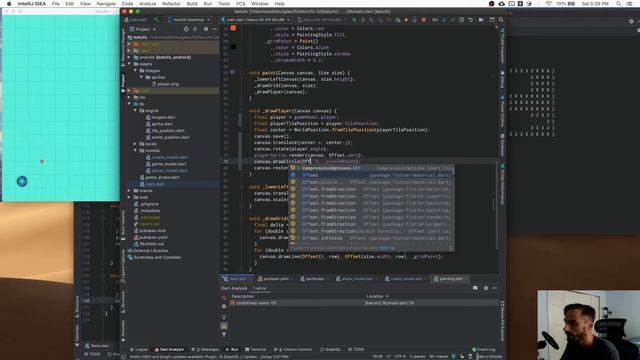Click the Search Everywhere magnifier icon
This screenshot has height=360, width=640.
(501, 20)
